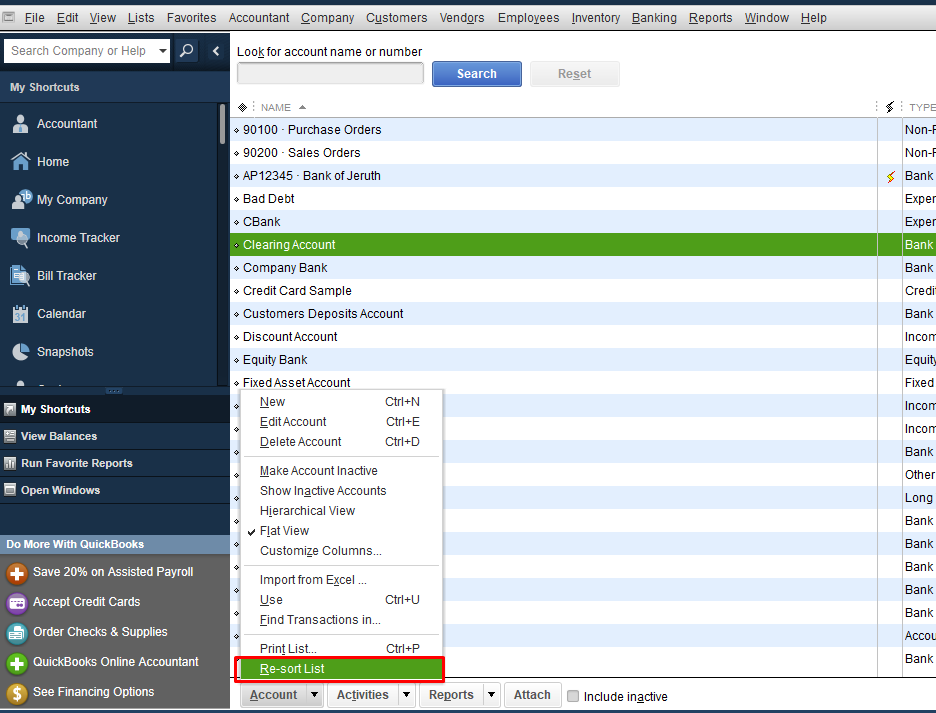Open the search scope dropdown arrow
The image size is (936, 713).
(x=162, y=51)
